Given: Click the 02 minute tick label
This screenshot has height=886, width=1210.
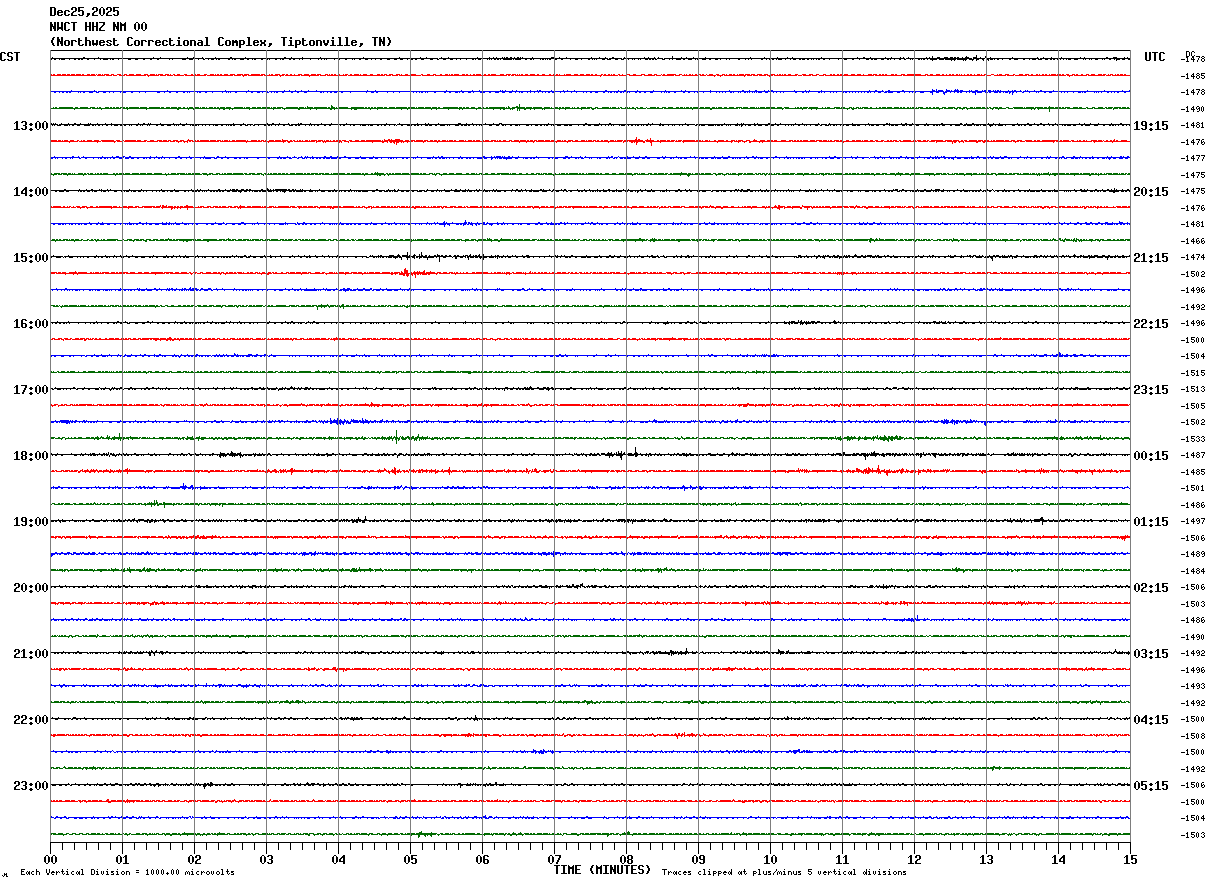Looking at the screenshot, I should point(194,859).
